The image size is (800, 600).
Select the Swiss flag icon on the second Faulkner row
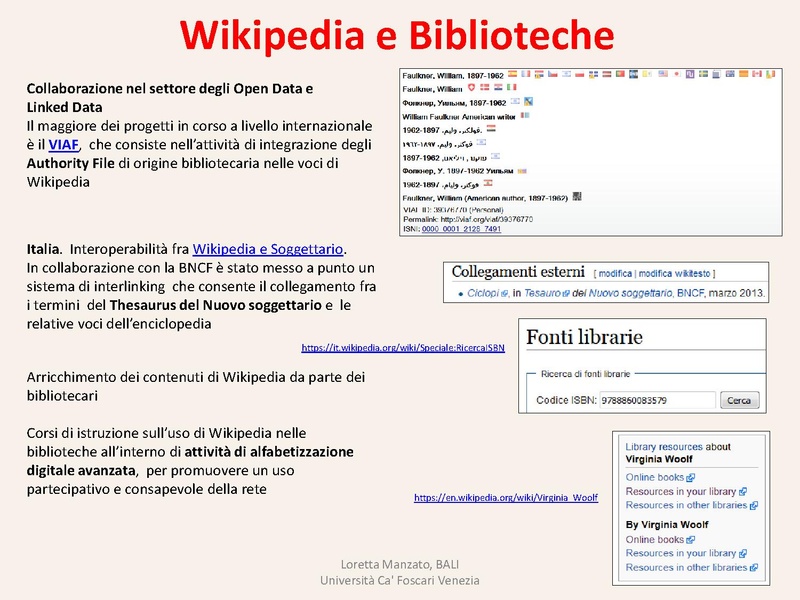pyautogui.click(x=471, y=86)
